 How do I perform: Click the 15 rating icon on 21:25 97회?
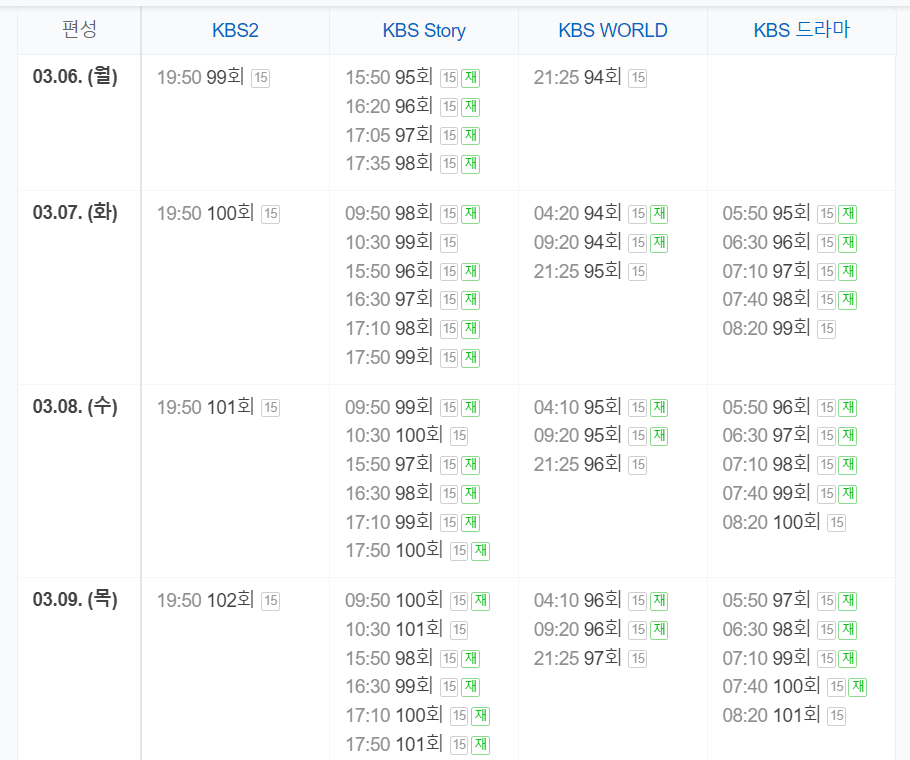638,659
